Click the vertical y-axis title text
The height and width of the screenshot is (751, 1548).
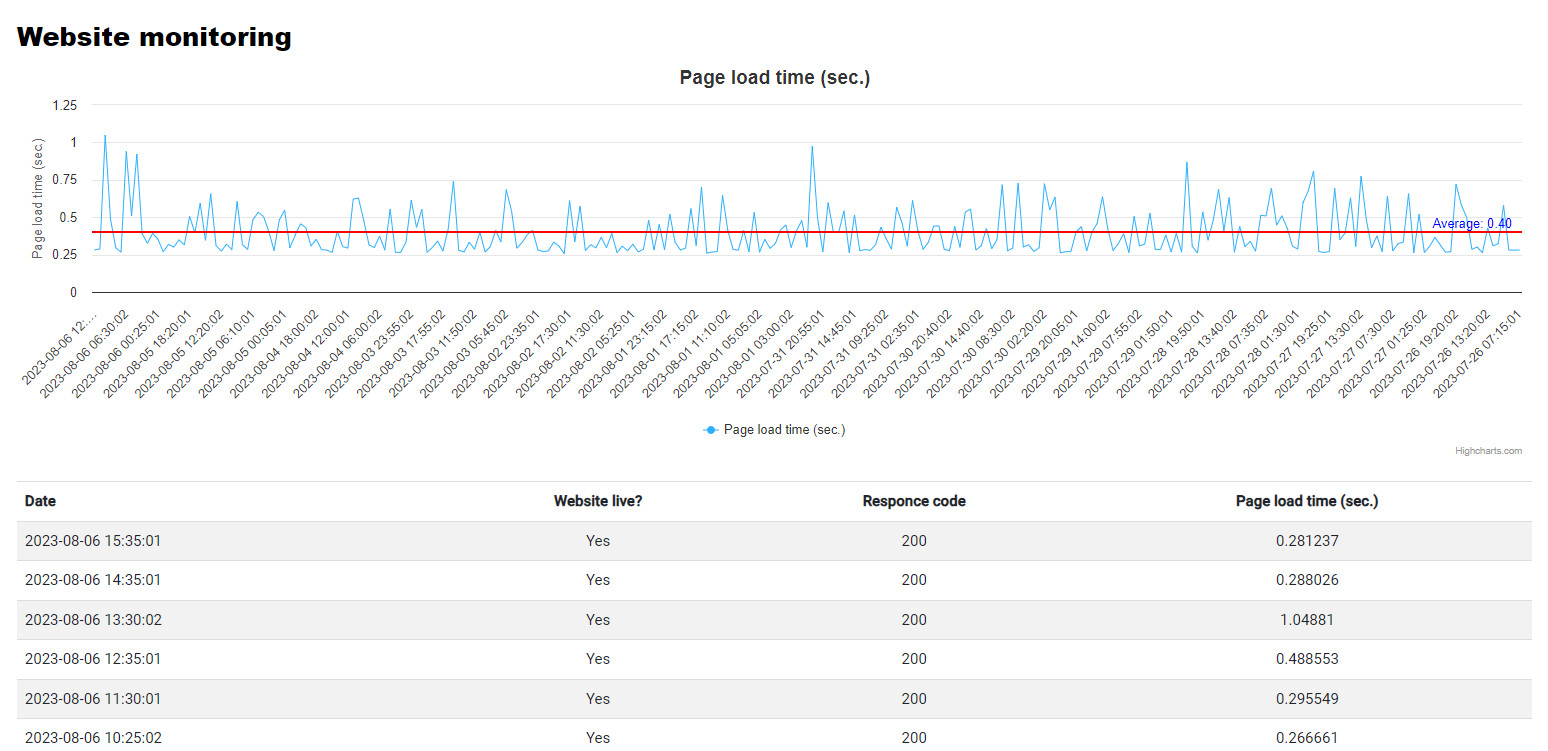(38, 199)
